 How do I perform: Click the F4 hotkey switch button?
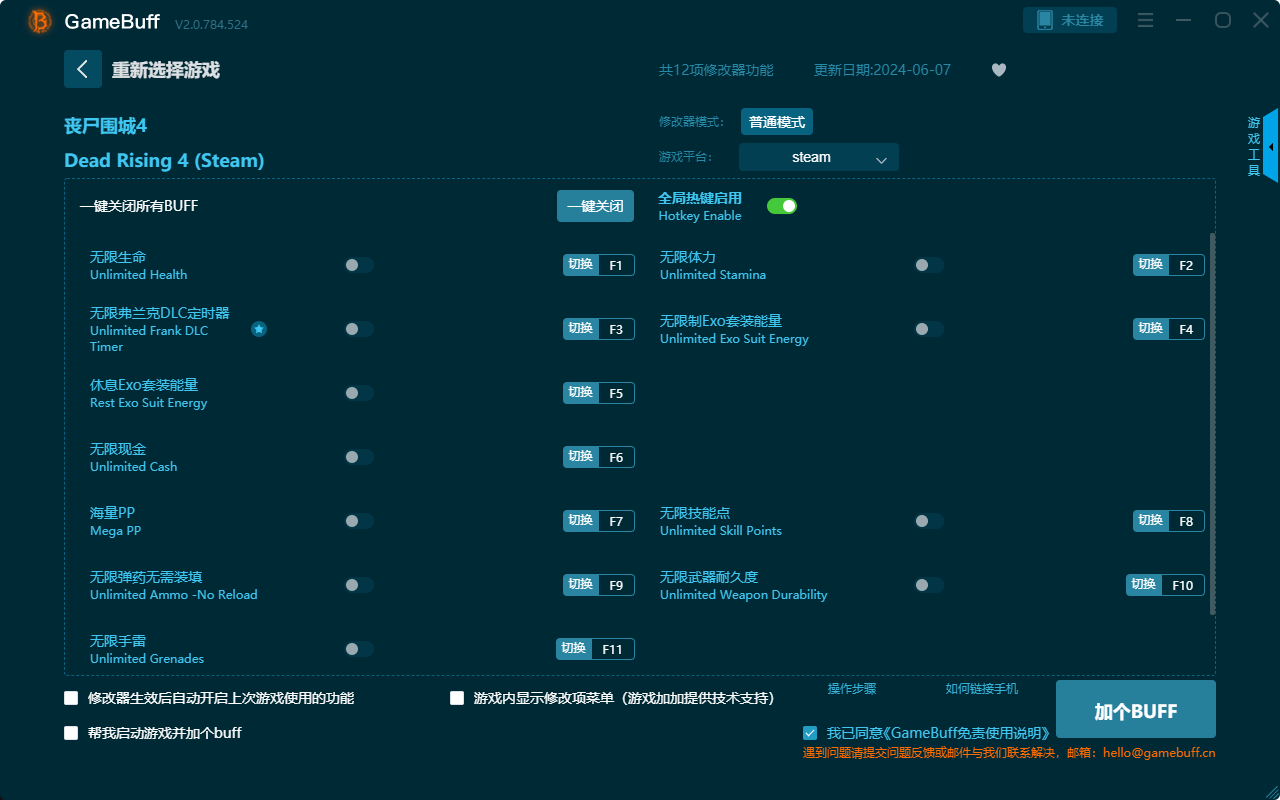click(x=1169, y=329)
